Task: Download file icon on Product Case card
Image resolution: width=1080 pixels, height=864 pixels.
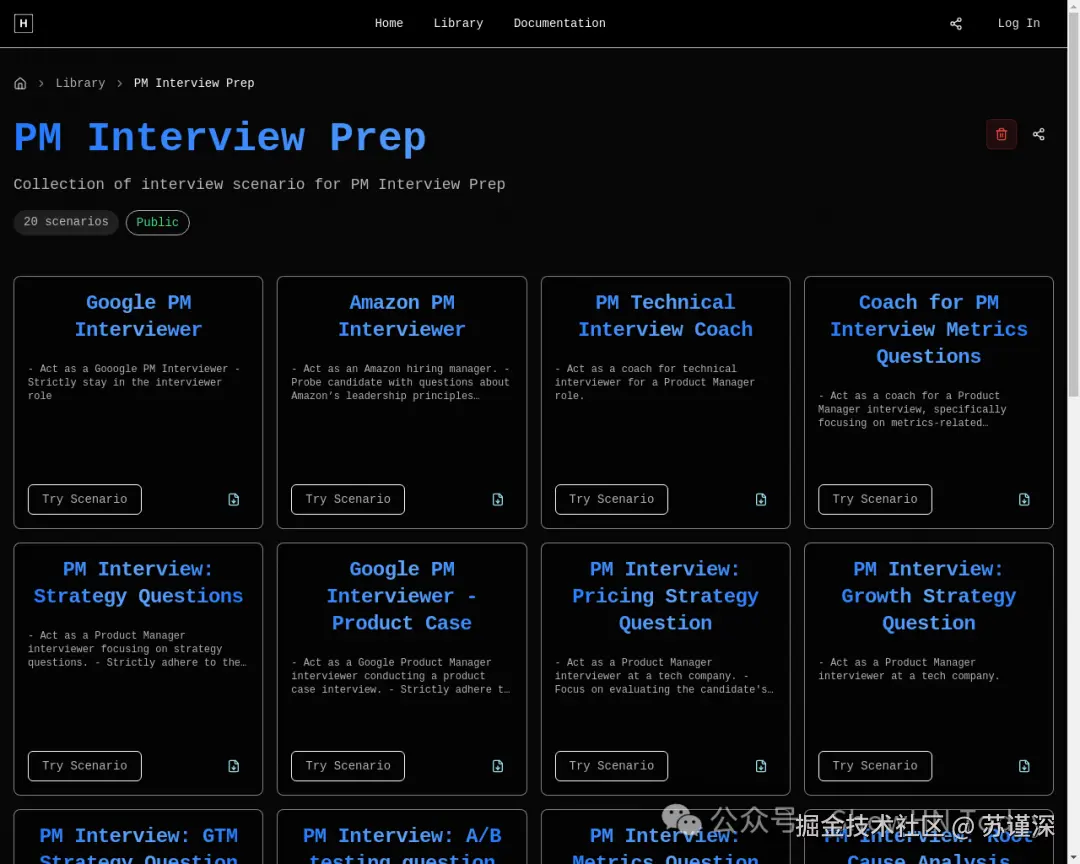Action: coord(497,766)
